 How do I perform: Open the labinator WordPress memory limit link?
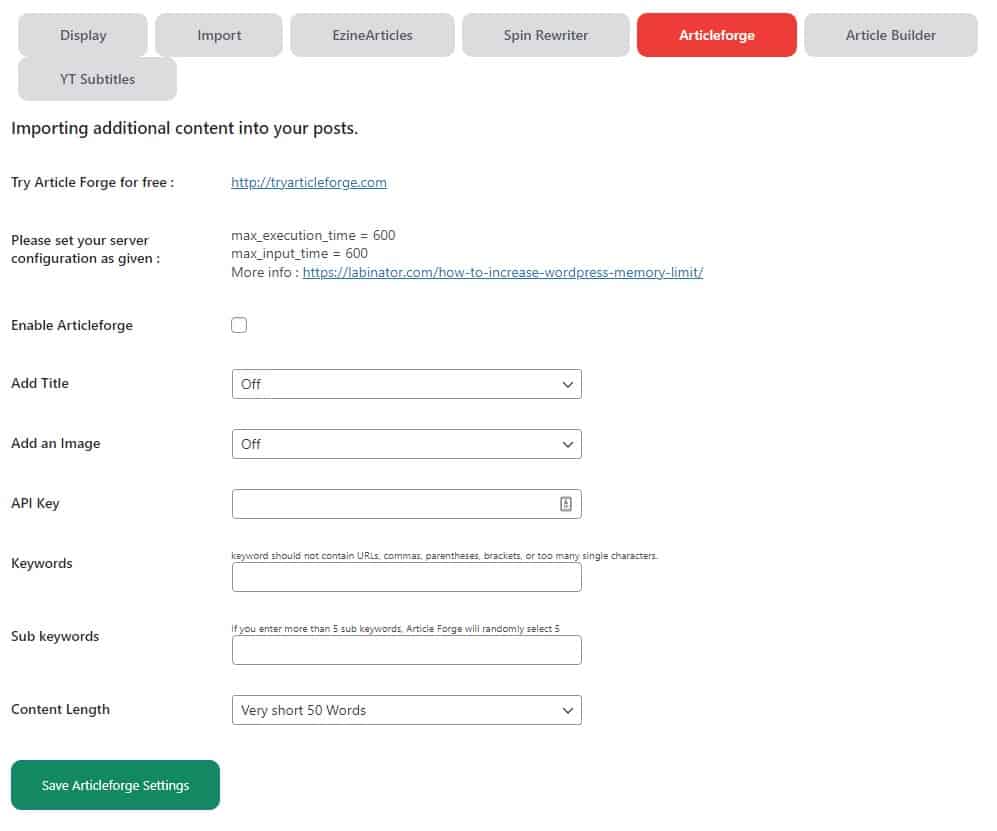[503, 272]
